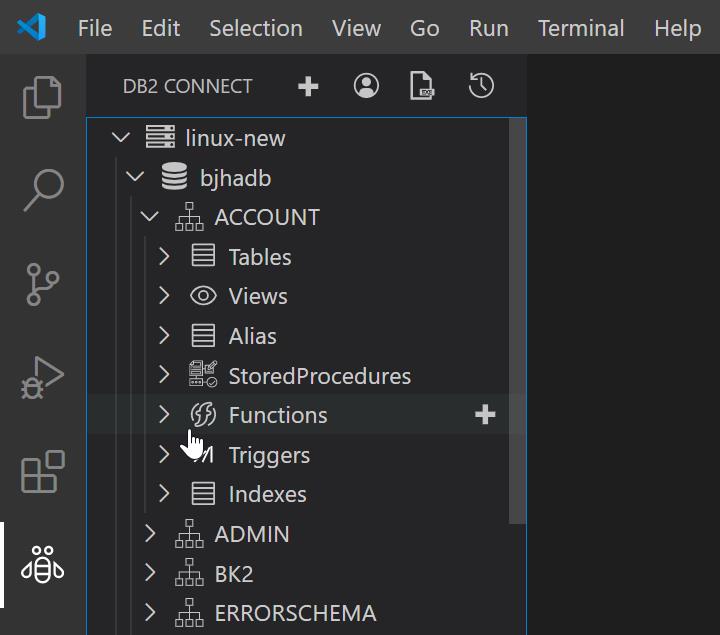Open the Source Control view
Screen dimensions: 720x635
coord(43,284)
